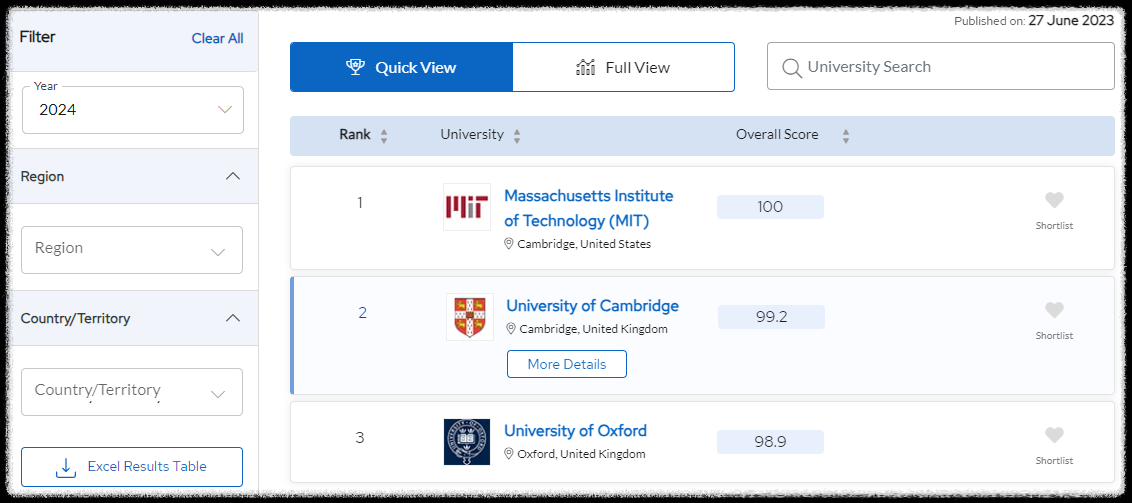Open University of Oxford link
This screenshot has height=503, width=1132.
tap(575, 431)
